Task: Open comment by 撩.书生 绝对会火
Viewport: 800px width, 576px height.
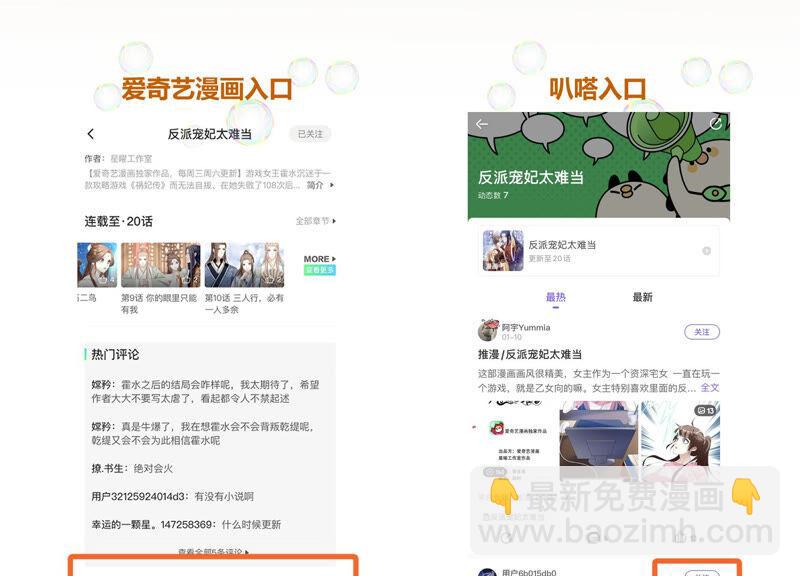Action: pos(132,468)
